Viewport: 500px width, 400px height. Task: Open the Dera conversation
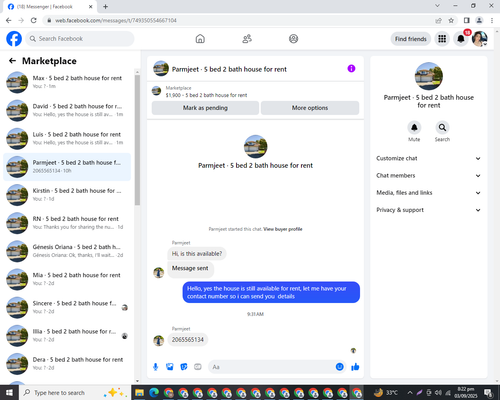click(67, 364)
